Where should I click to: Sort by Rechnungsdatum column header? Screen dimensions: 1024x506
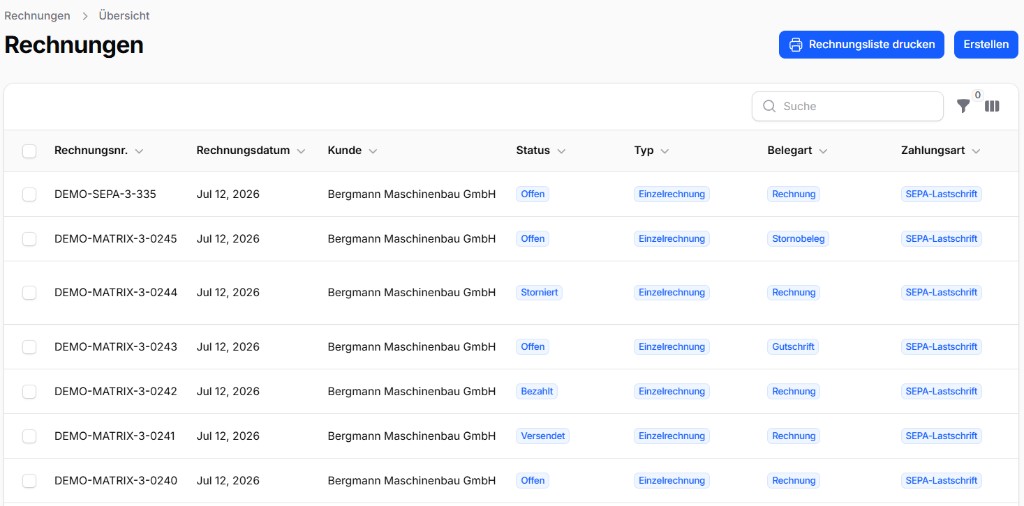coord(251,151)
